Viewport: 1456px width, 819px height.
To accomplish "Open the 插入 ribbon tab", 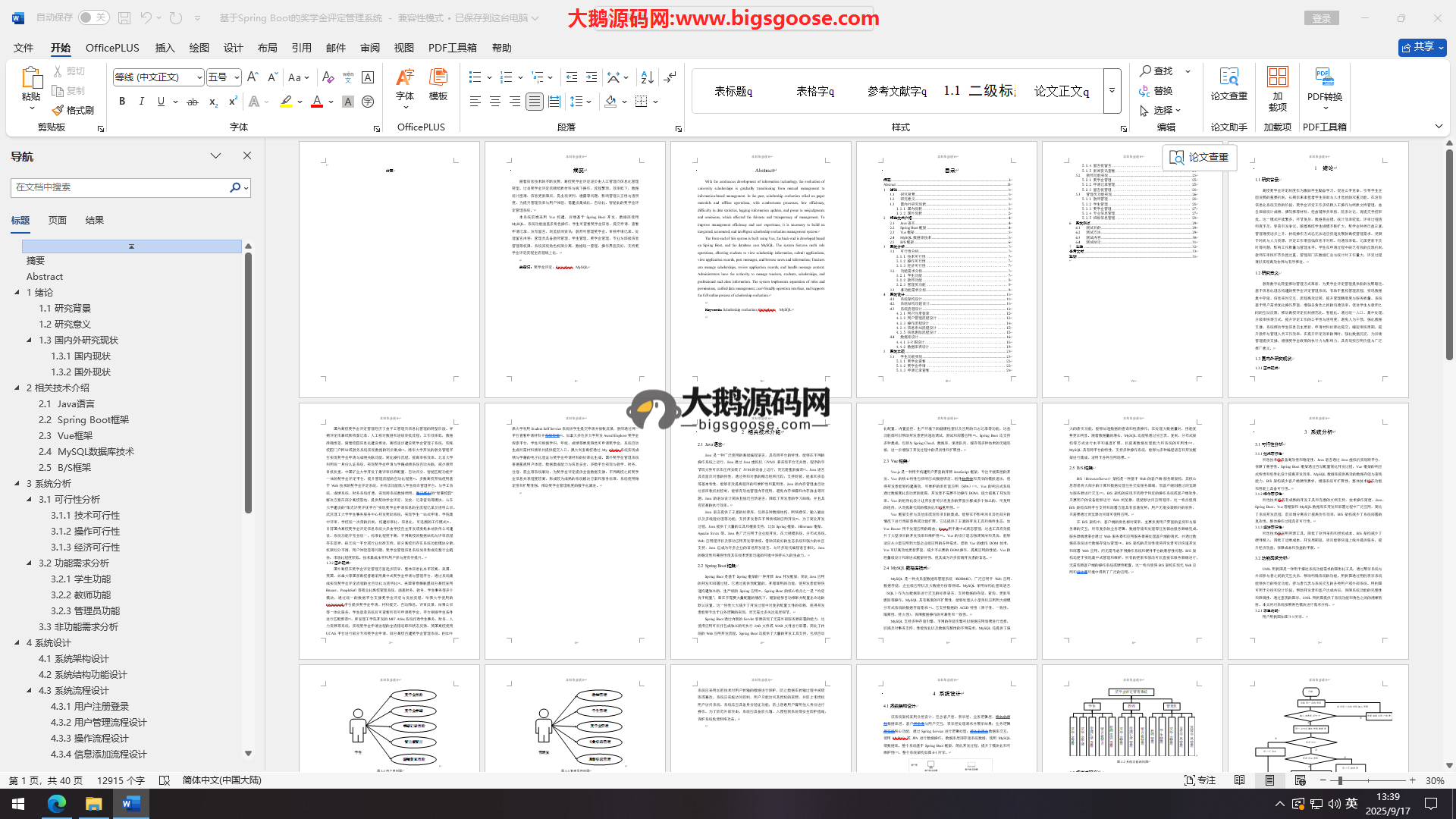I will click(x=165, y=48).
